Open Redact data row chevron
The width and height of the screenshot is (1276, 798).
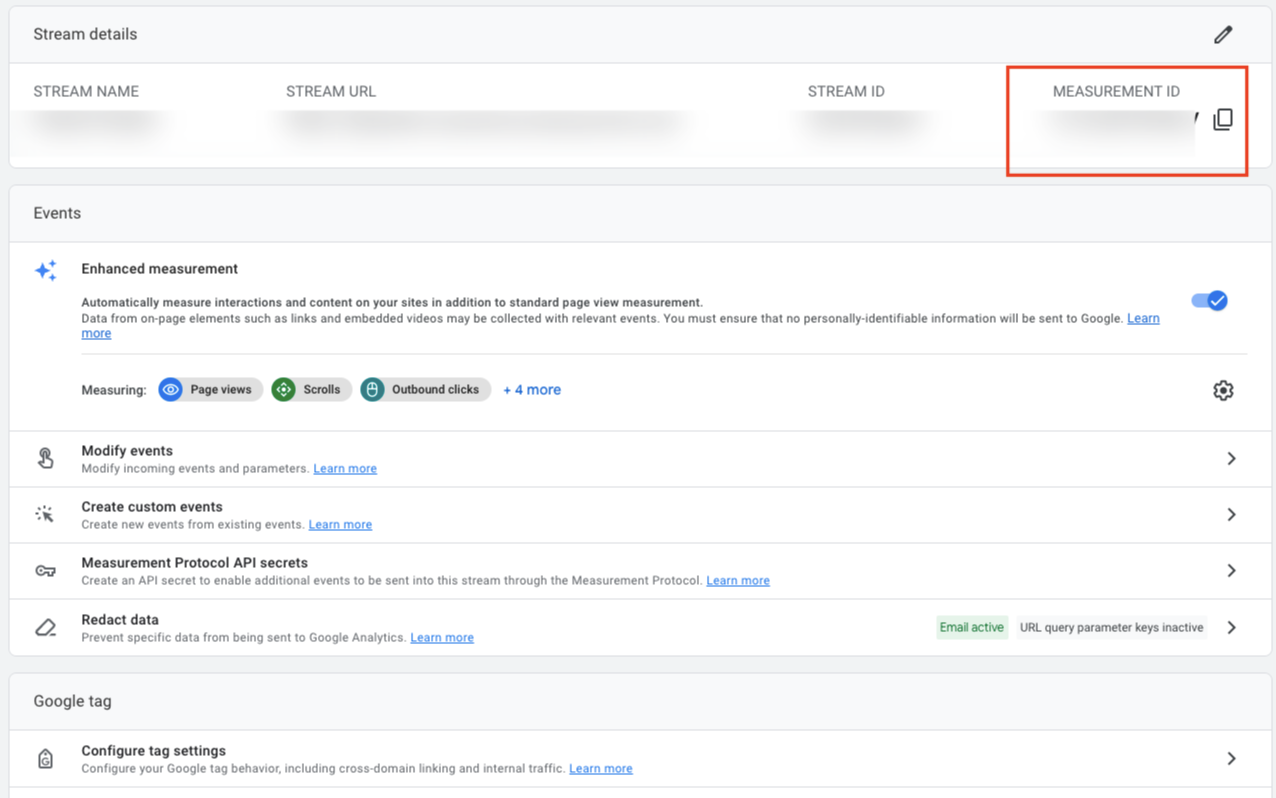pyautogui.click(x=1231, y=627)
